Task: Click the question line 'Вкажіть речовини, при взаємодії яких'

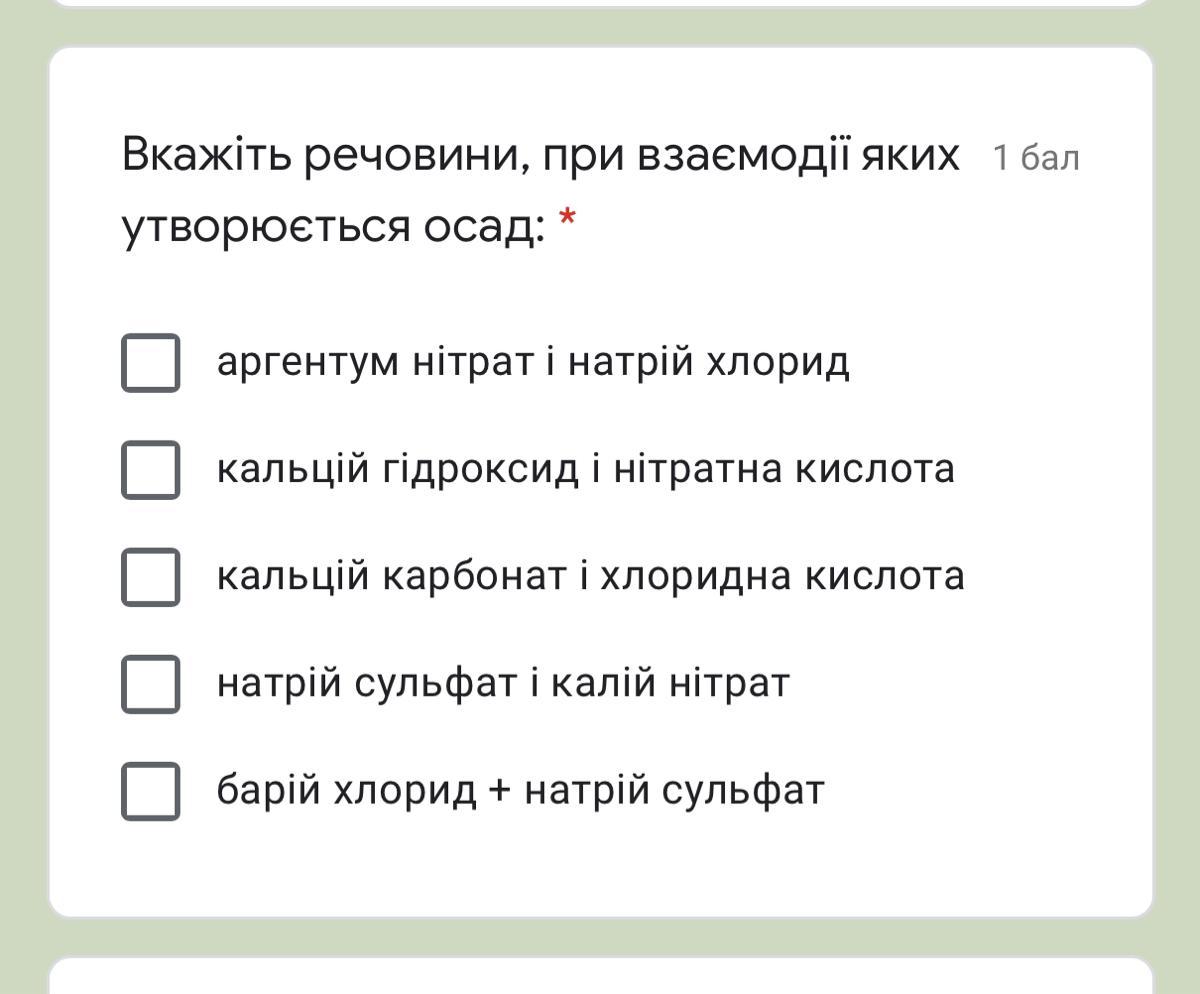Action: (540, 156)
